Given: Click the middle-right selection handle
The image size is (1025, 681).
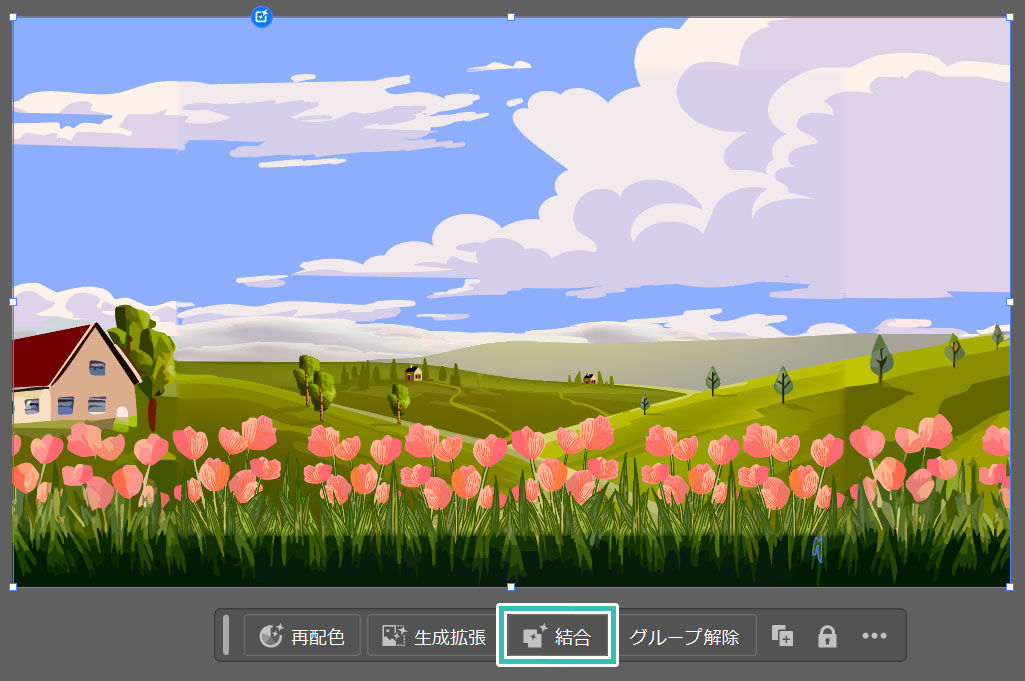Looking at the screenshot, I should (1009, 301).
